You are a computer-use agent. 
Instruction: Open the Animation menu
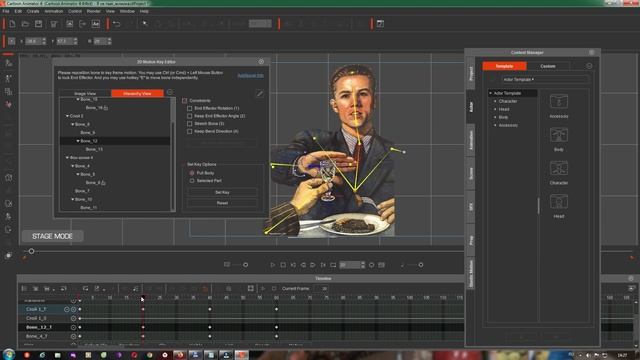[x=54, y=11]
